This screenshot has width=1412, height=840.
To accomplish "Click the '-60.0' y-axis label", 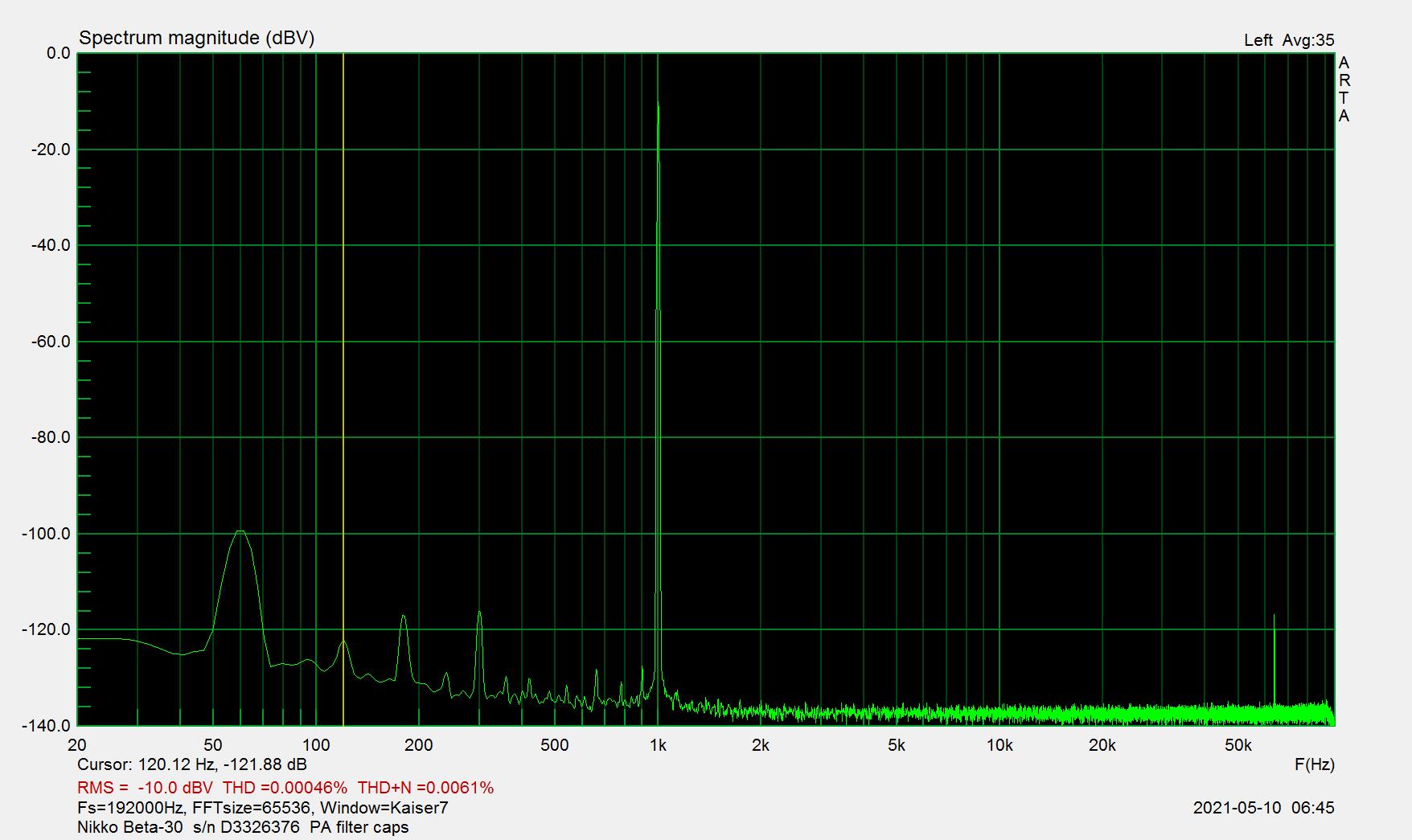I will (51, 342).
